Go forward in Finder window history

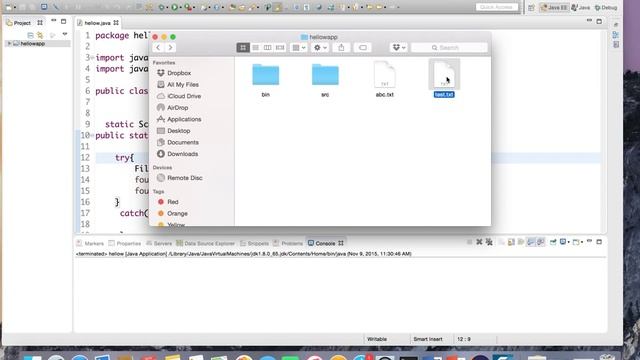(170, 48)
